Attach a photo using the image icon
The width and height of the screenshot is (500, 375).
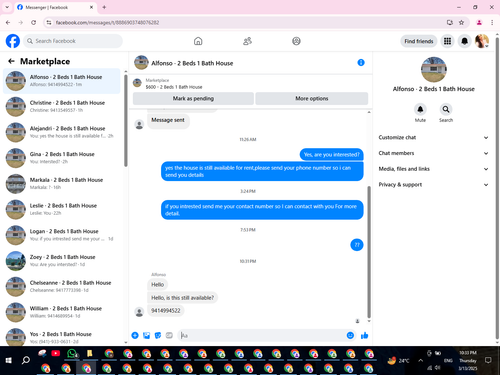point(146,335)
